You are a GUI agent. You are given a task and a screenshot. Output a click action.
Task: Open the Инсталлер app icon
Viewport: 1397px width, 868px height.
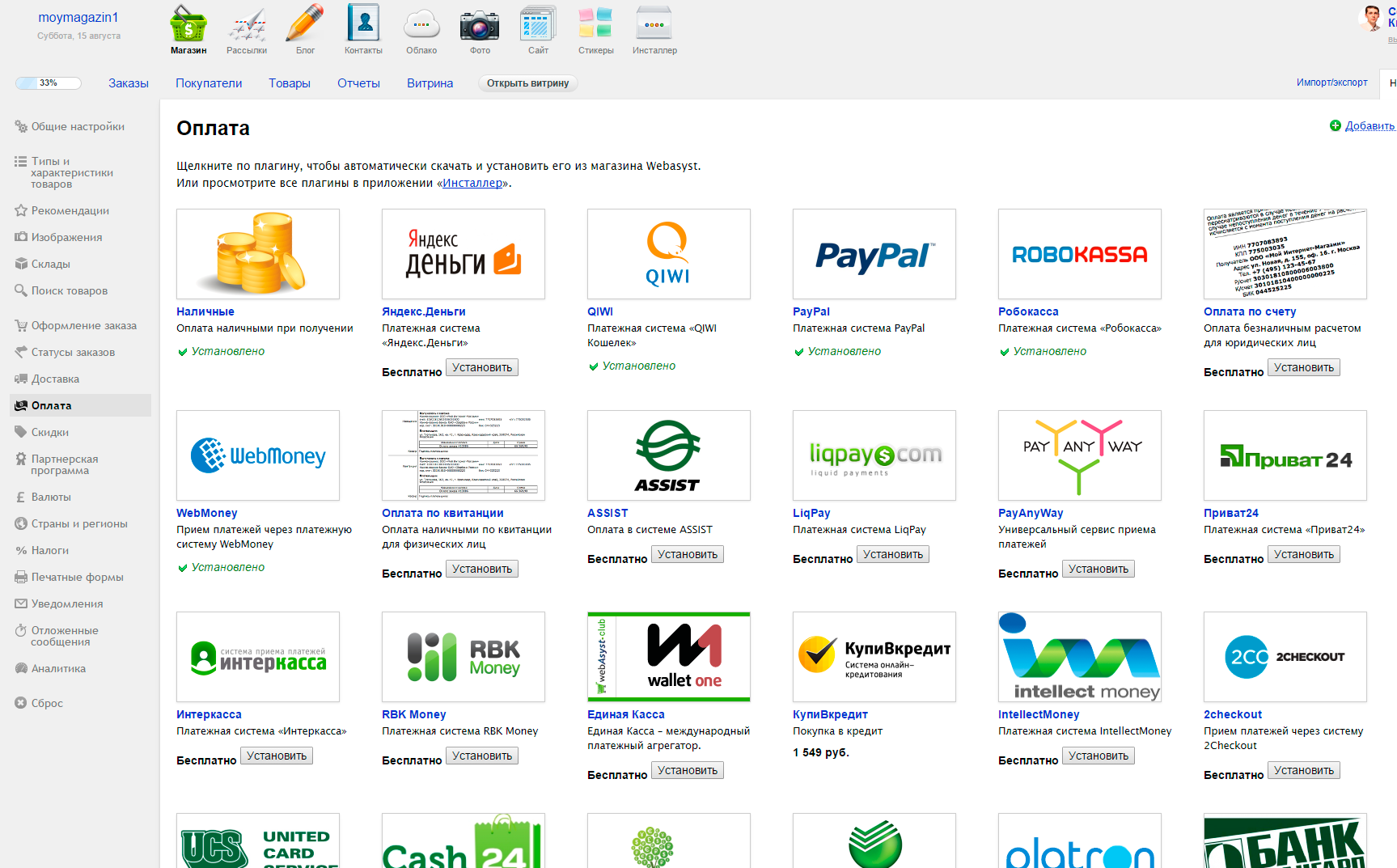tap(654, 30)
